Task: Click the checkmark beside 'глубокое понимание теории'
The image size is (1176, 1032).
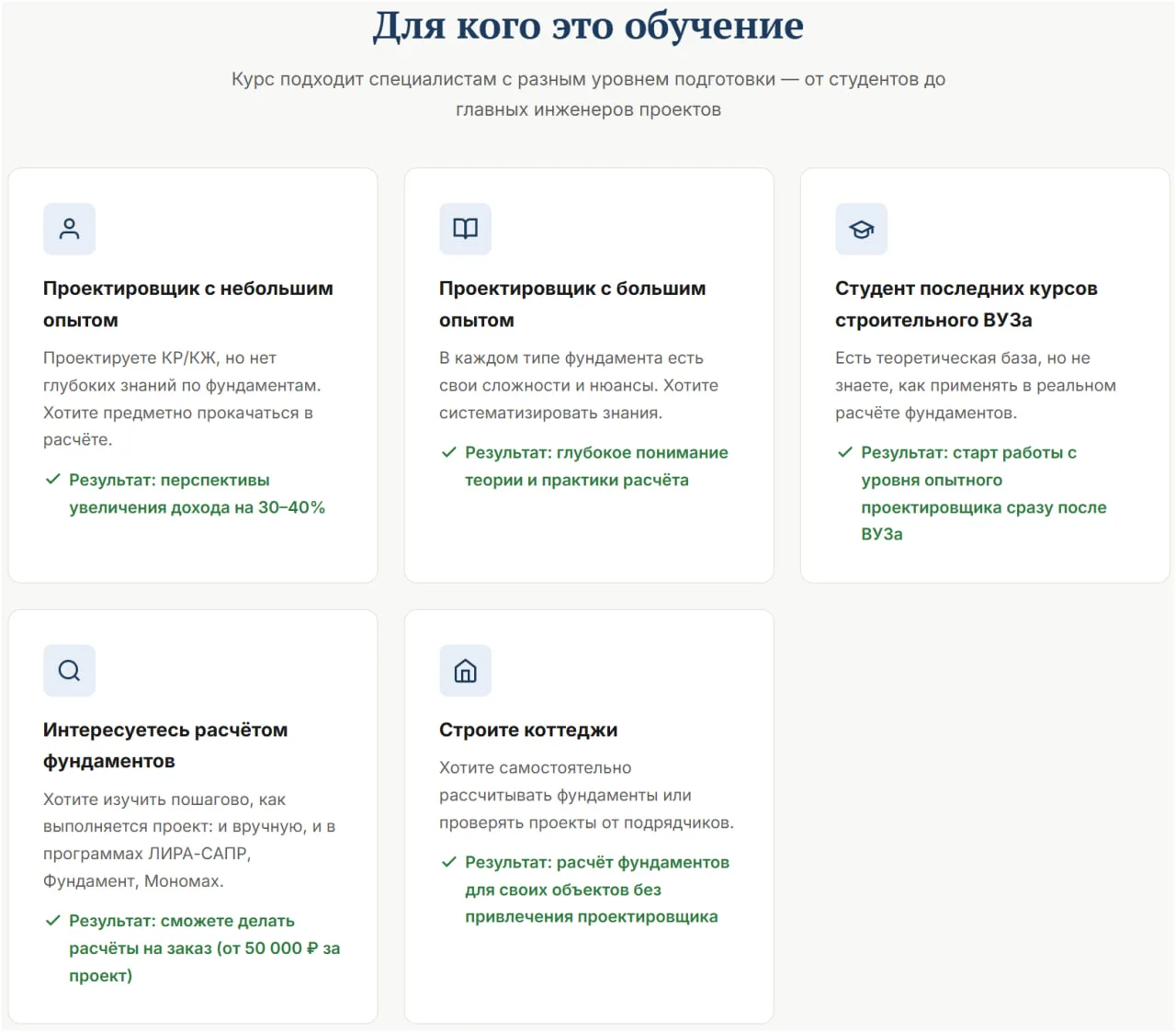Action: click(x=448, y=452)
